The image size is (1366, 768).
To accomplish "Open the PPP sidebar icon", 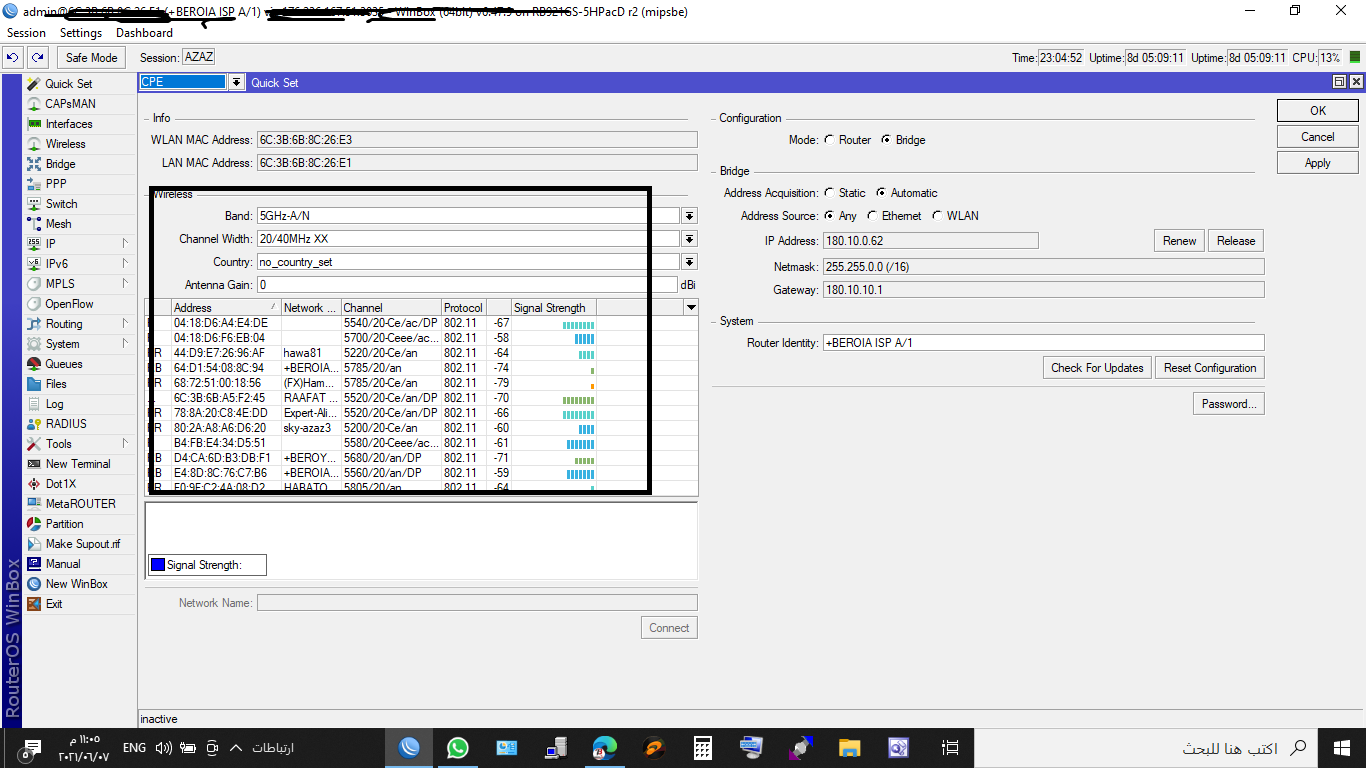I will [x=34, y=184].
